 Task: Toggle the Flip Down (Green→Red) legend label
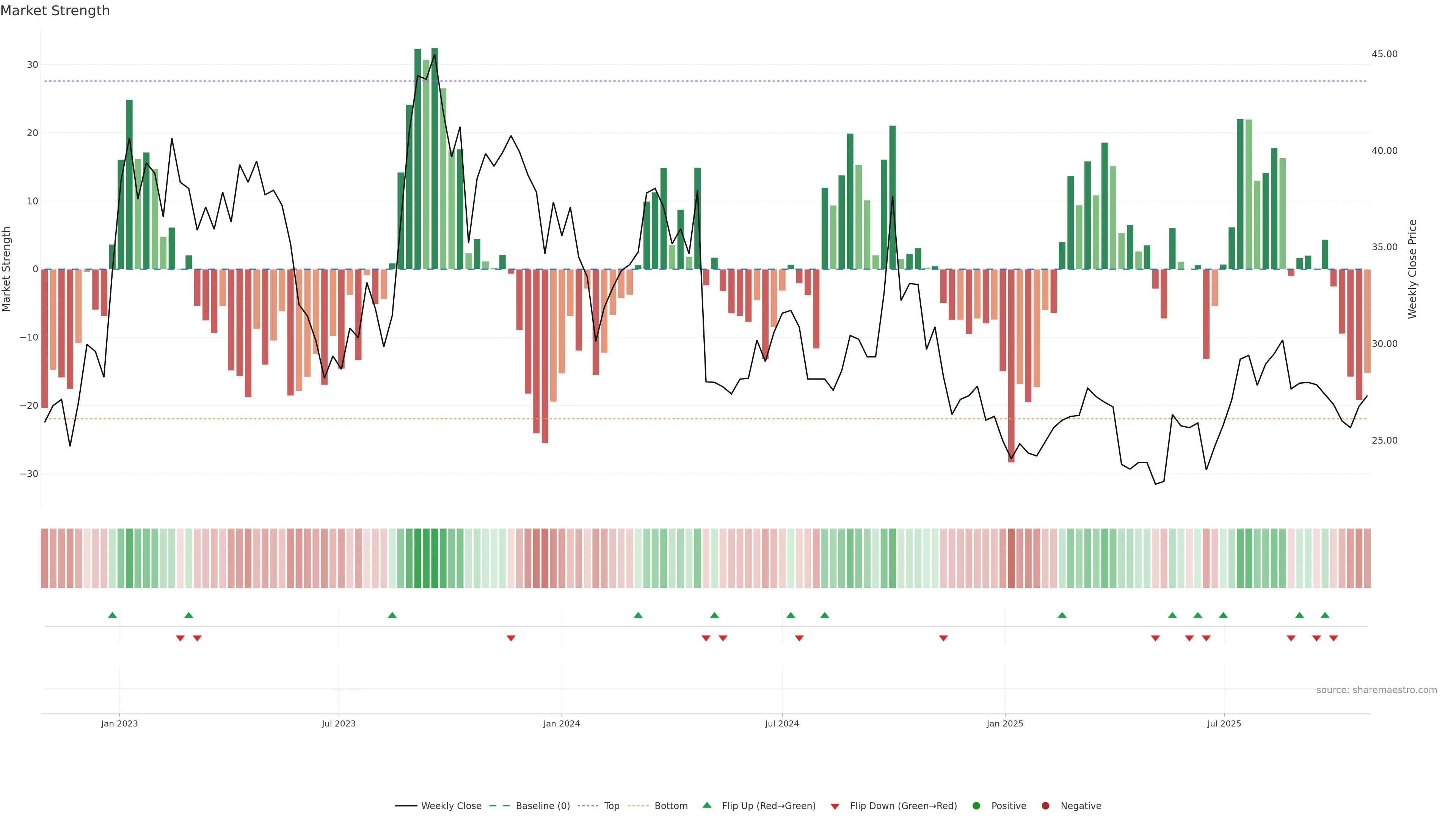tap(903, 805)
